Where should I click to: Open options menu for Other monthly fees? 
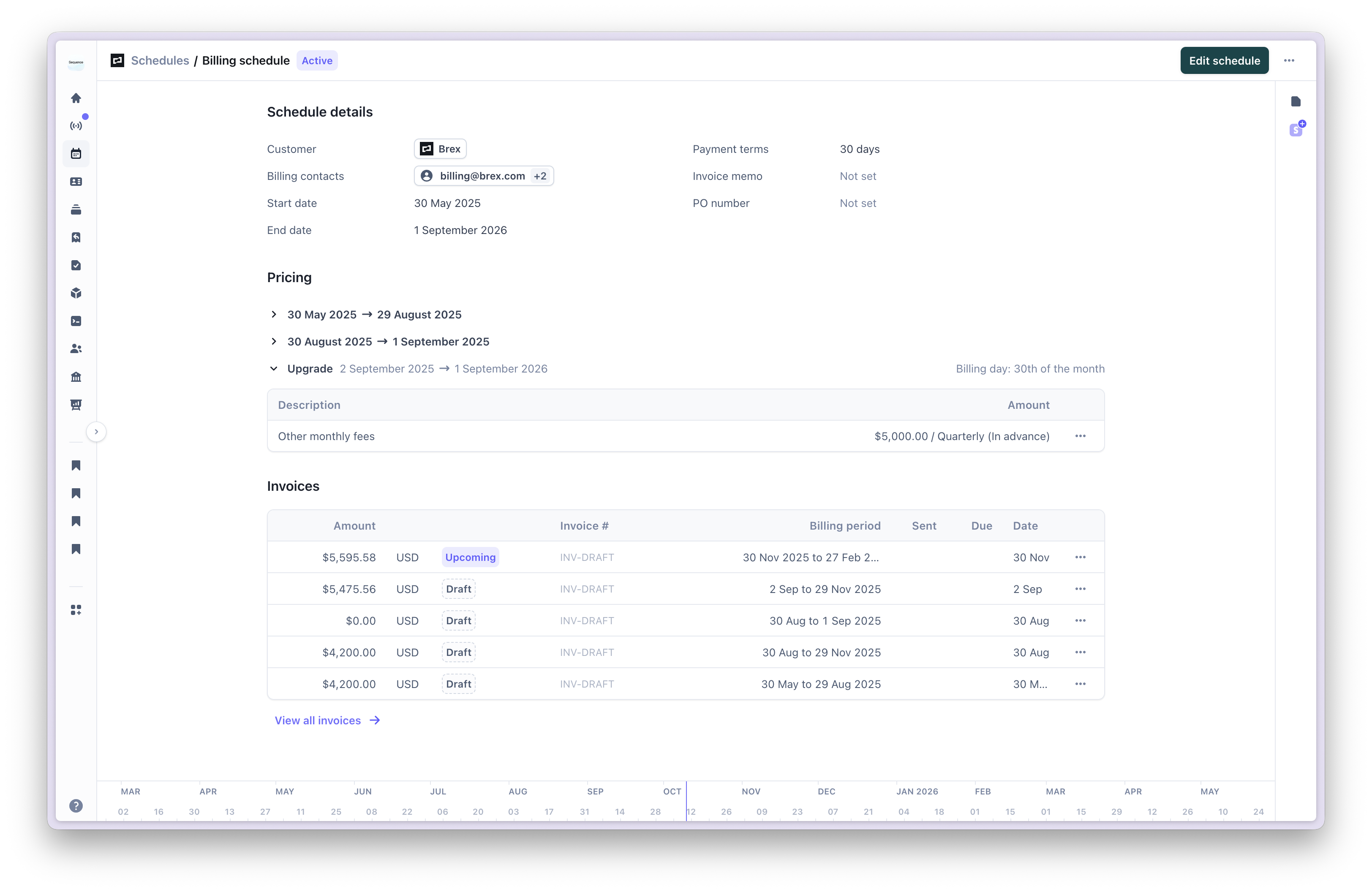[x=1080, y=436]
